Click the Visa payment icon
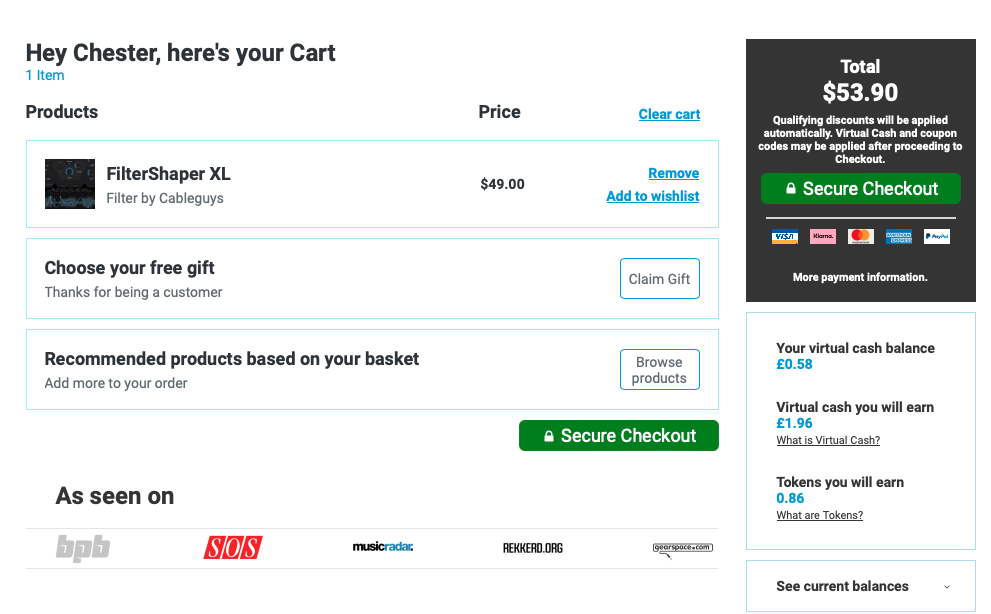Image resolution: width=991 pixels, height=614 pixels. click(x=784, y=236)
